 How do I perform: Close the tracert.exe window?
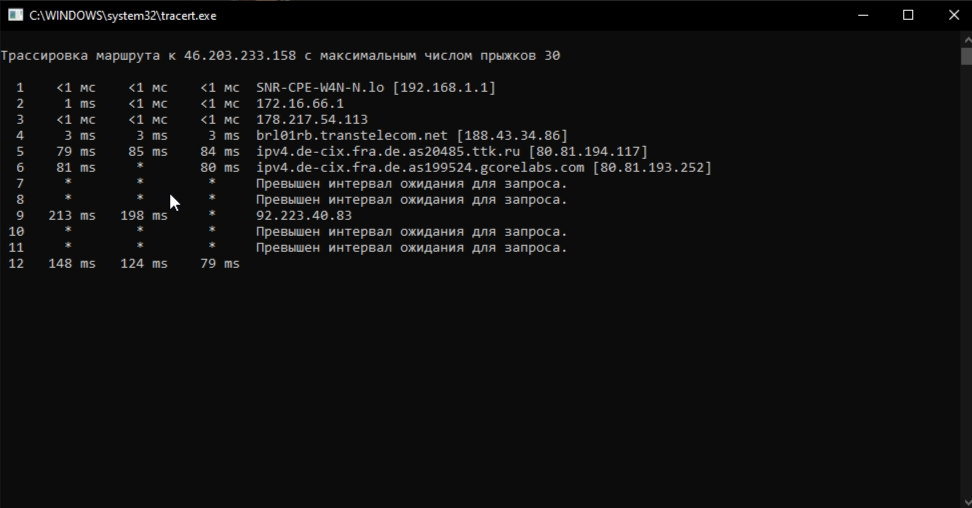coord(953,15)
